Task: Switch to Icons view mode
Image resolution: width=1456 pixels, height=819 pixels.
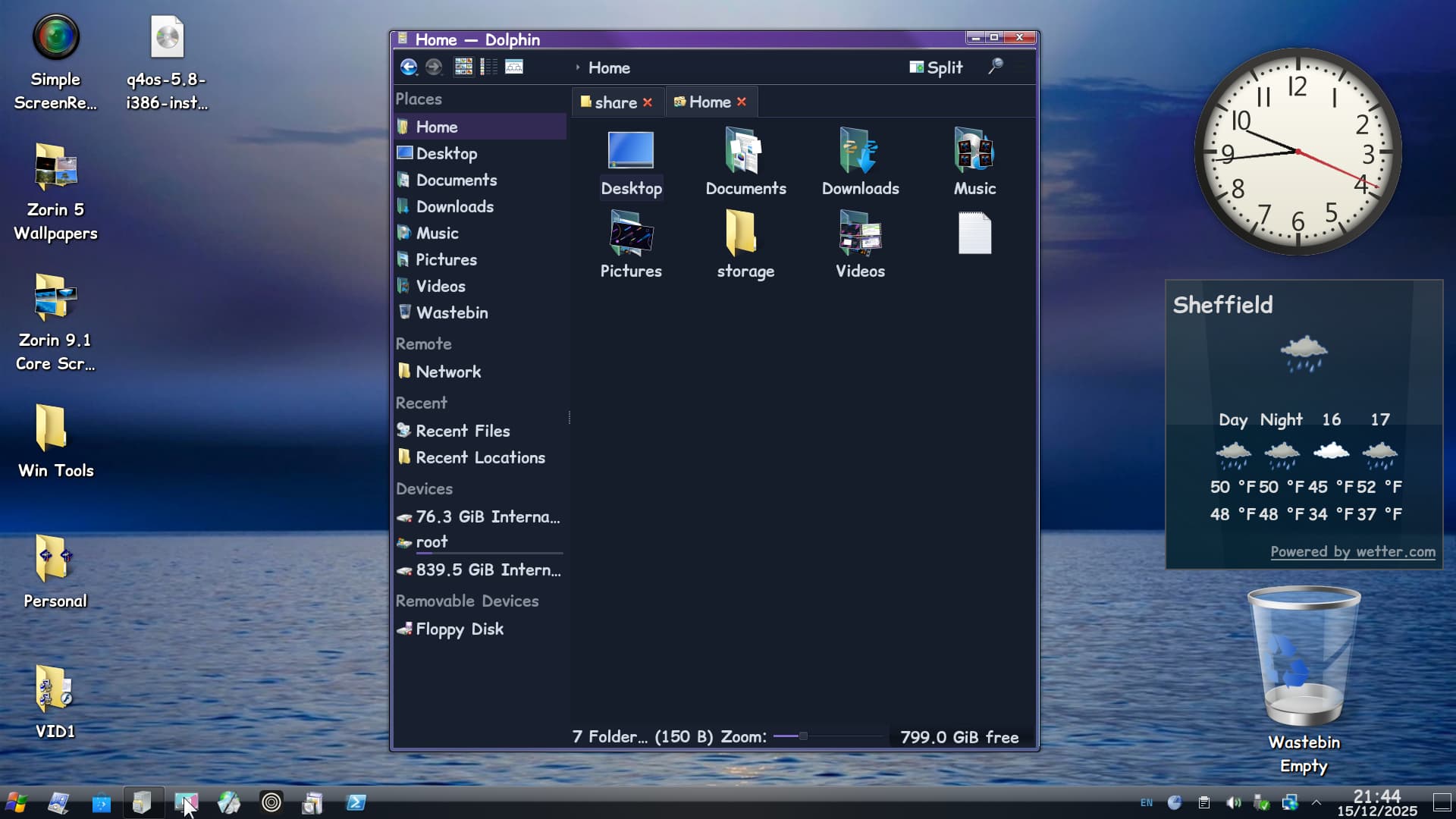Action: pyautogui.click(x=463, y=67)
